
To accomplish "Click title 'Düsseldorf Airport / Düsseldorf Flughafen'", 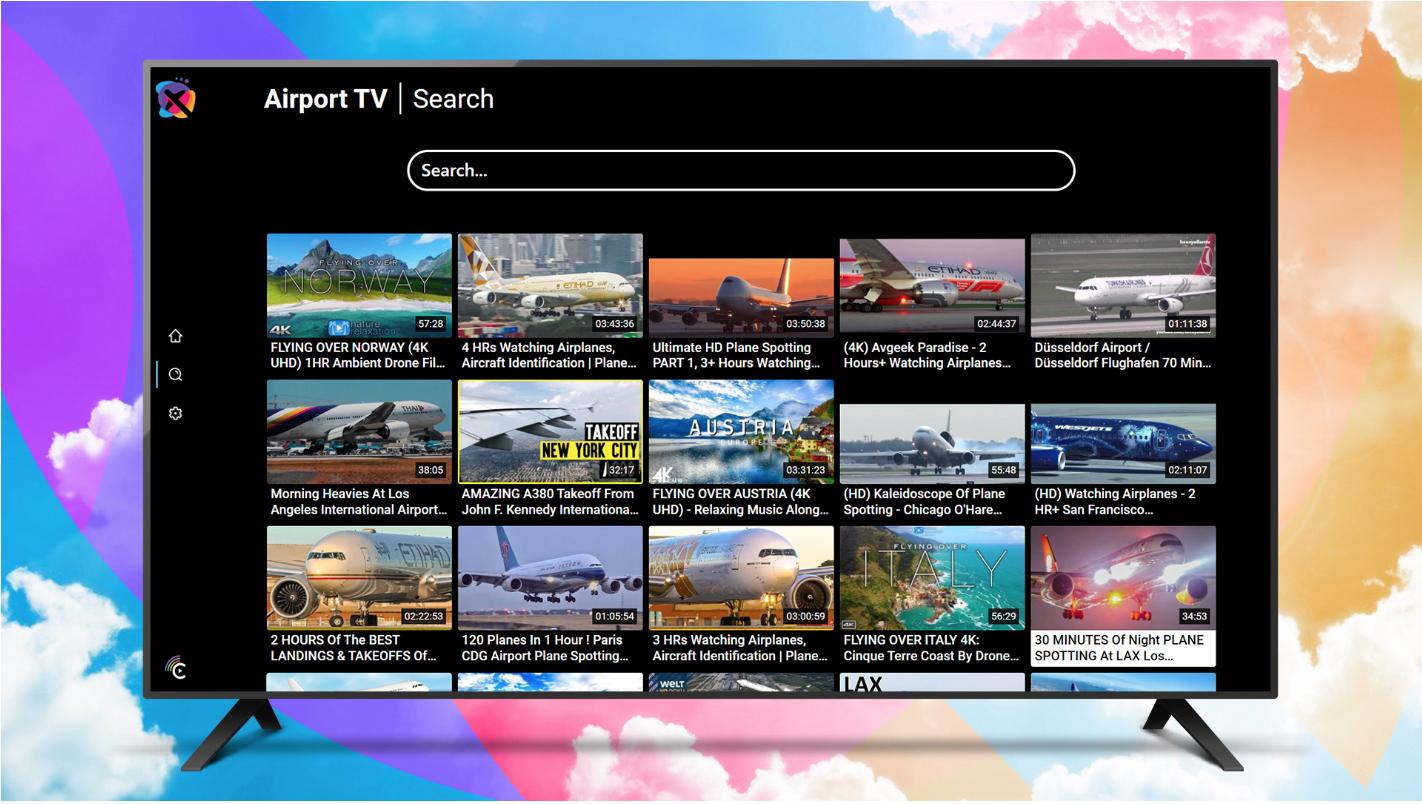I will 1123,355.
